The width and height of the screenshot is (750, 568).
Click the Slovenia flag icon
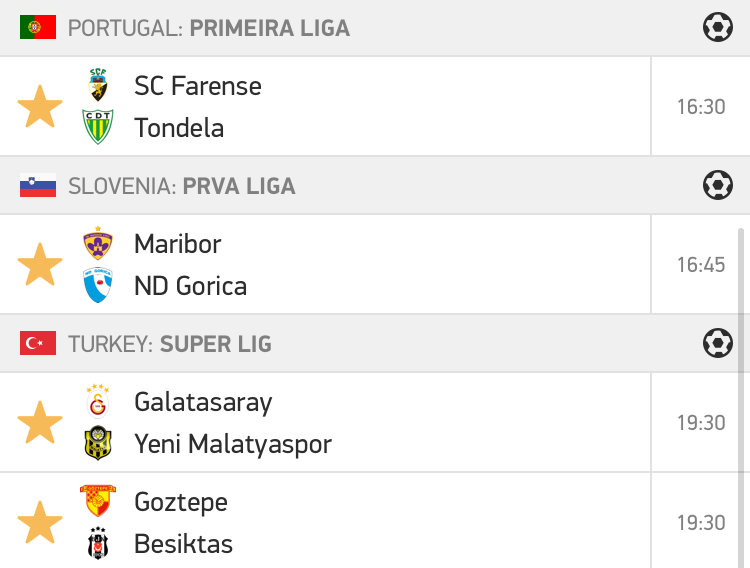(x=38, y=186)
